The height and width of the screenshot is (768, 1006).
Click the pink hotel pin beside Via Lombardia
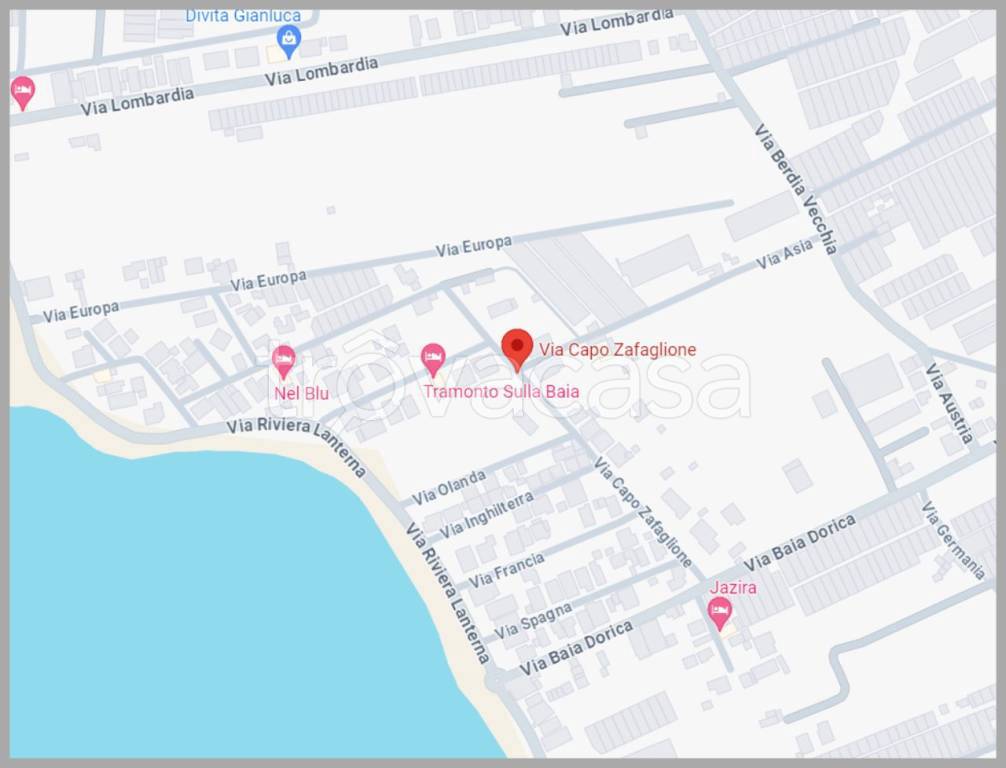(x=22, y=94)
